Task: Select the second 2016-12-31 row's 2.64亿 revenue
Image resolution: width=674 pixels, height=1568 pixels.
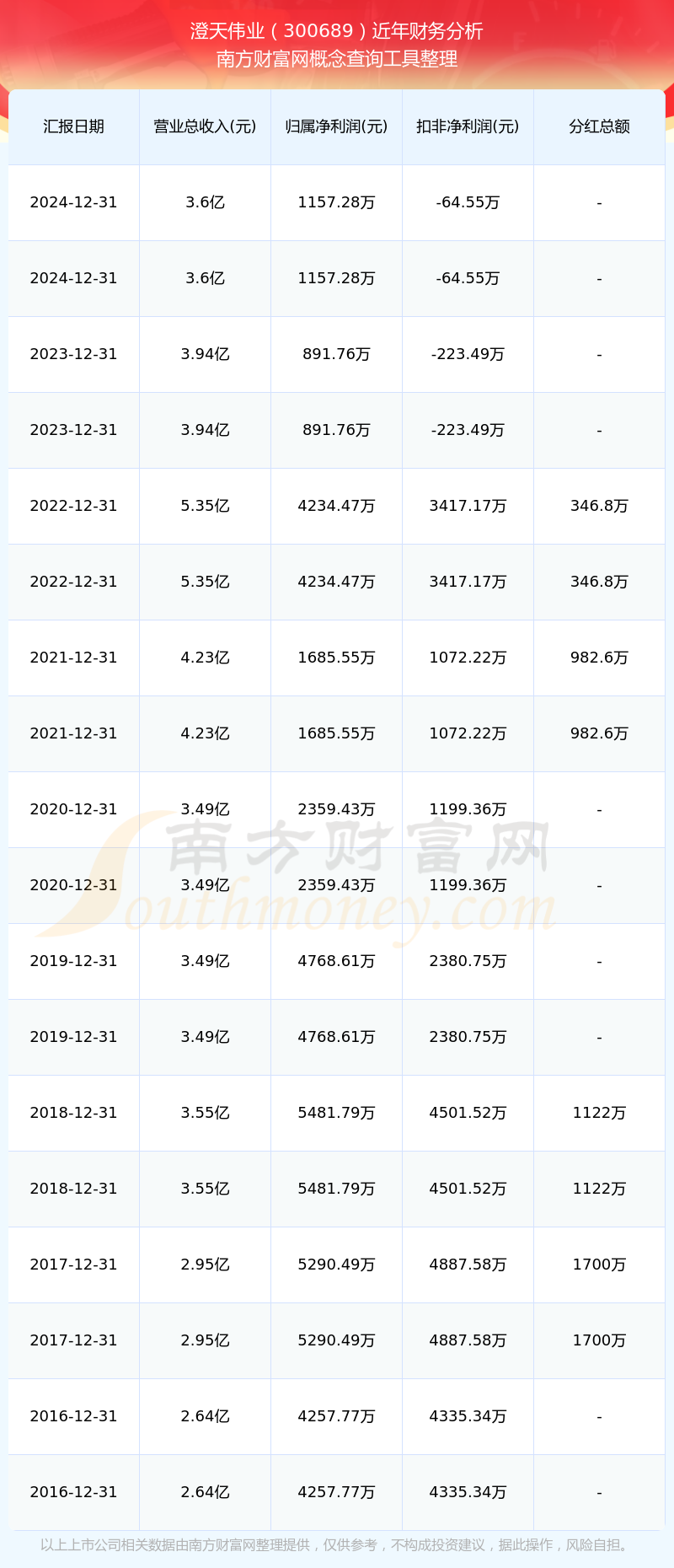Action: 205,1492
